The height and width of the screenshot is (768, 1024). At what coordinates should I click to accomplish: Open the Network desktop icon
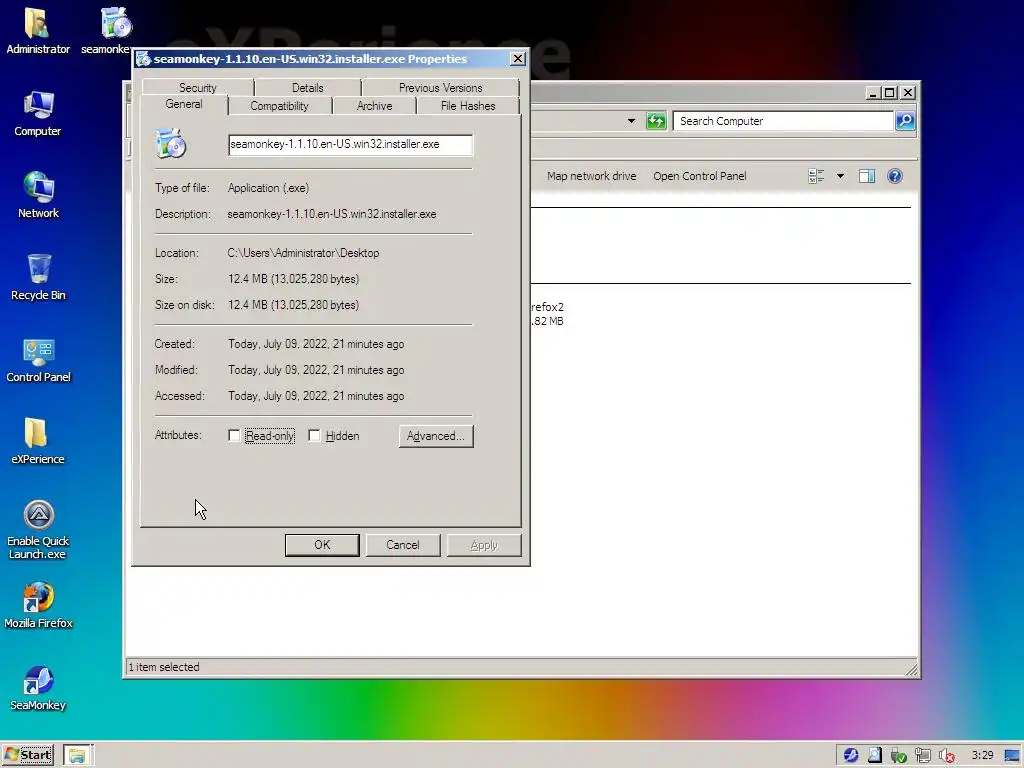click(x=38, y=196)
